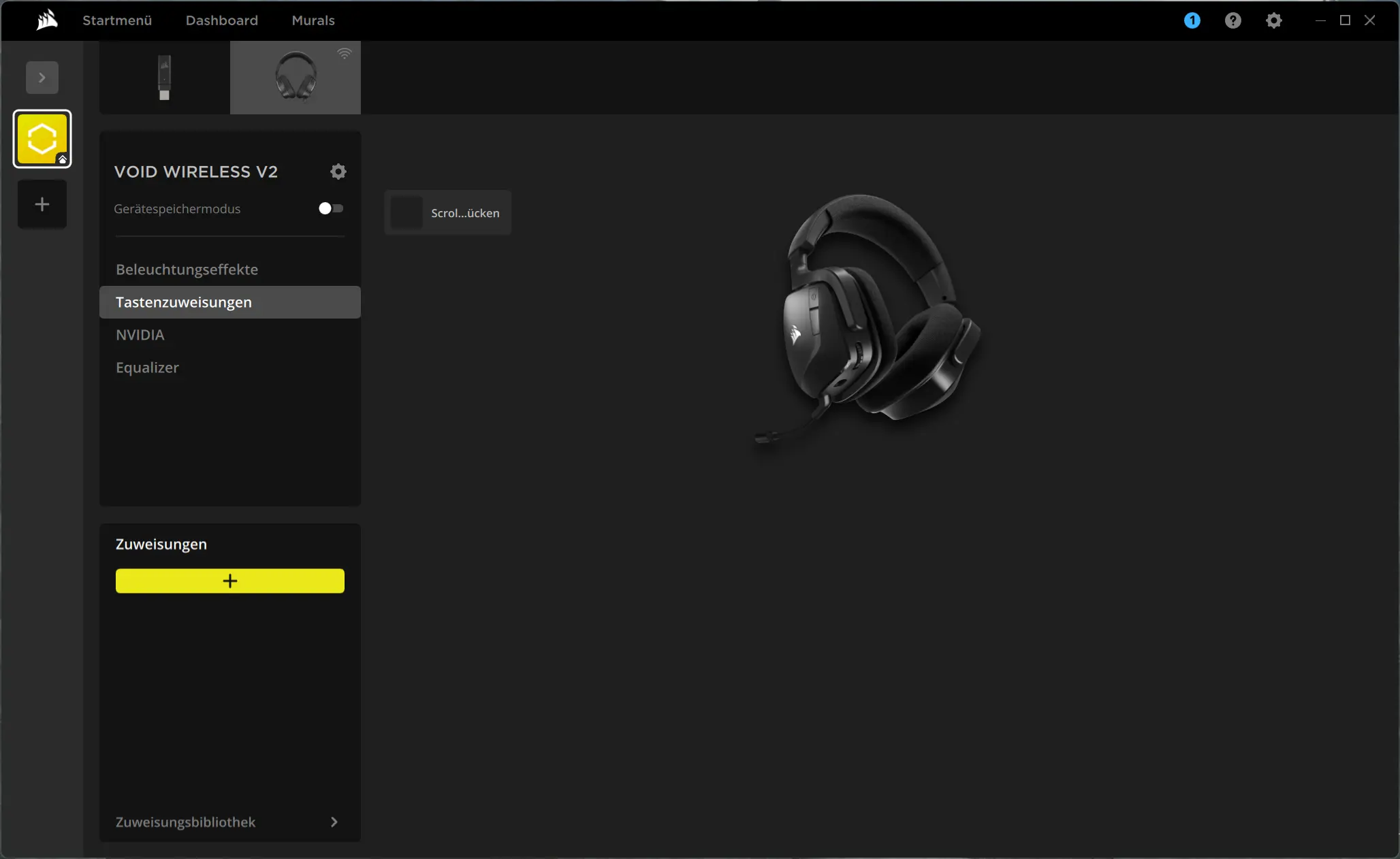Open the Startmenü tab
1400x859 pixels.
[117, 20]
